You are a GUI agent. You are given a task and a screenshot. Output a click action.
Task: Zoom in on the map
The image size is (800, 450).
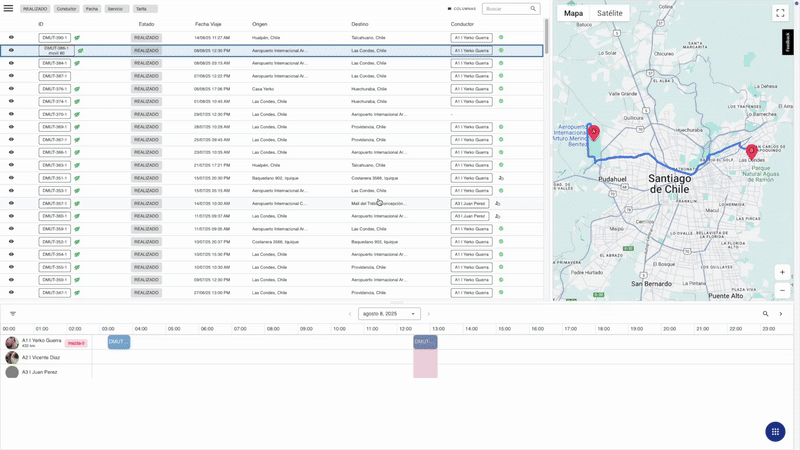click(782, 272)
